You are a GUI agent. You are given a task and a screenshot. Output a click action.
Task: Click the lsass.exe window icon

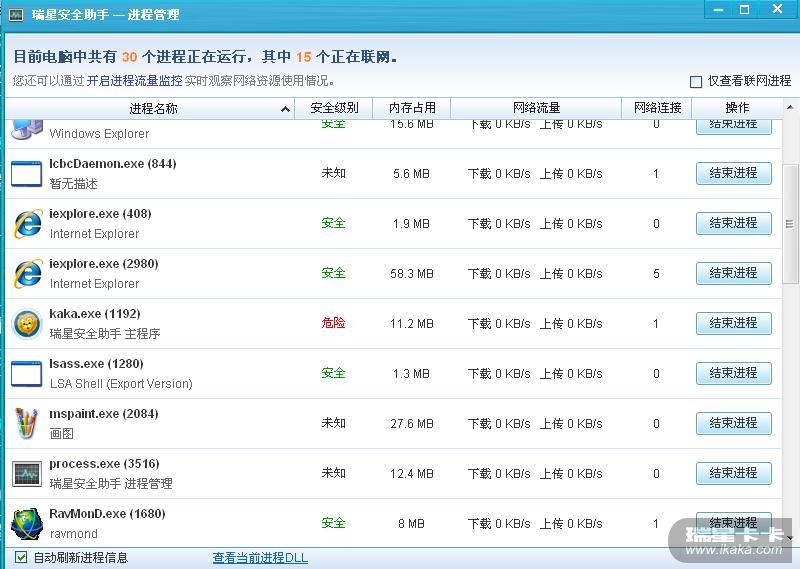pyautogui.click(x=27, y=374)
